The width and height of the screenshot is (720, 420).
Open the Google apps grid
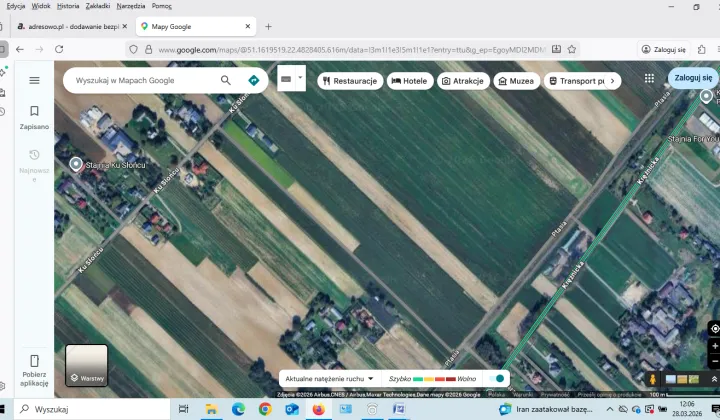pyautogui.click(x=649, y=78)
